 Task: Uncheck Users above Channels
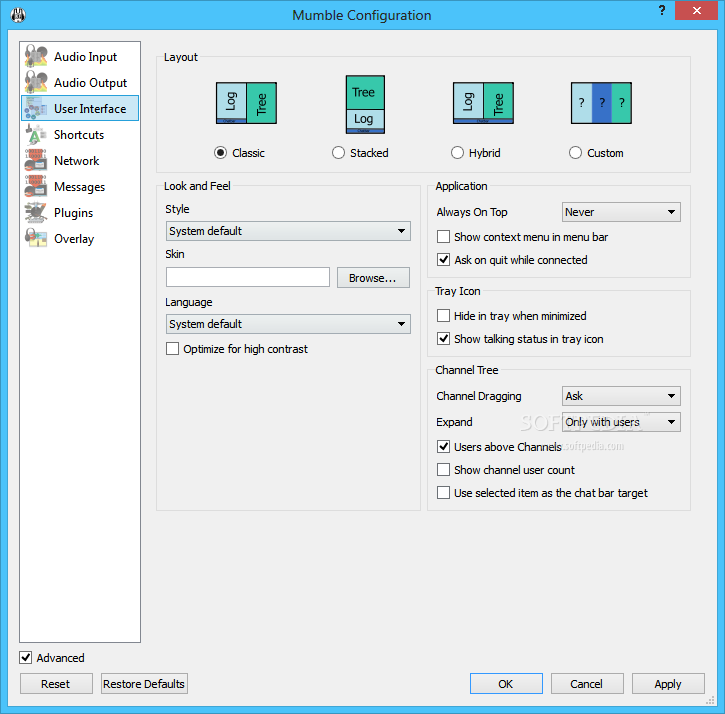[443, 447]
